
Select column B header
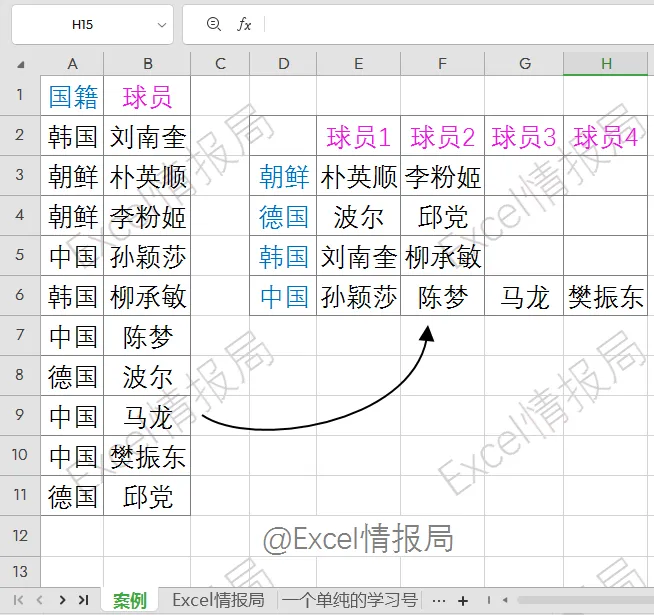click(147, 64)
